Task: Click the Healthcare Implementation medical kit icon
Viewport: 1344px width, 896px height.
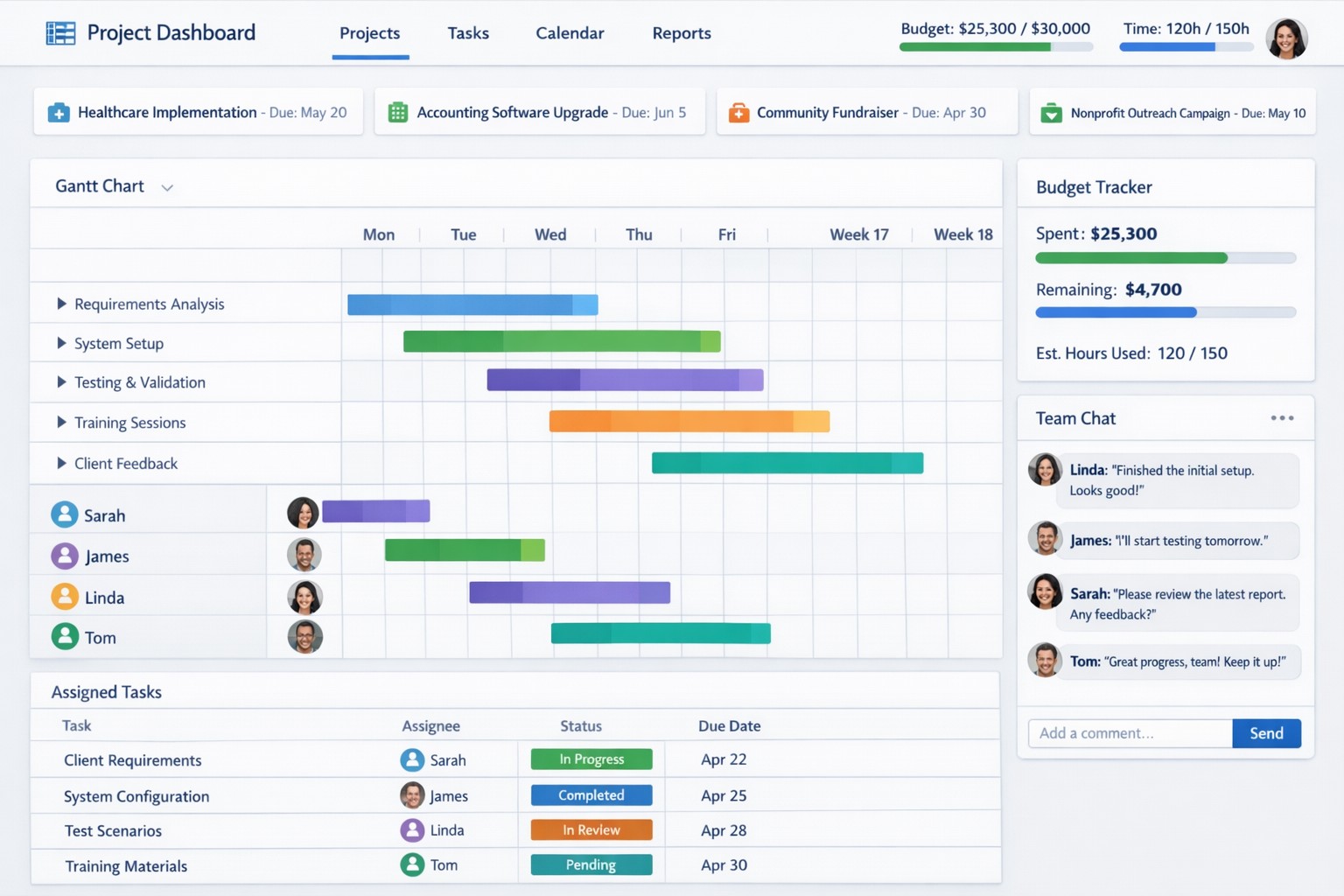Action: click(59, 113)
